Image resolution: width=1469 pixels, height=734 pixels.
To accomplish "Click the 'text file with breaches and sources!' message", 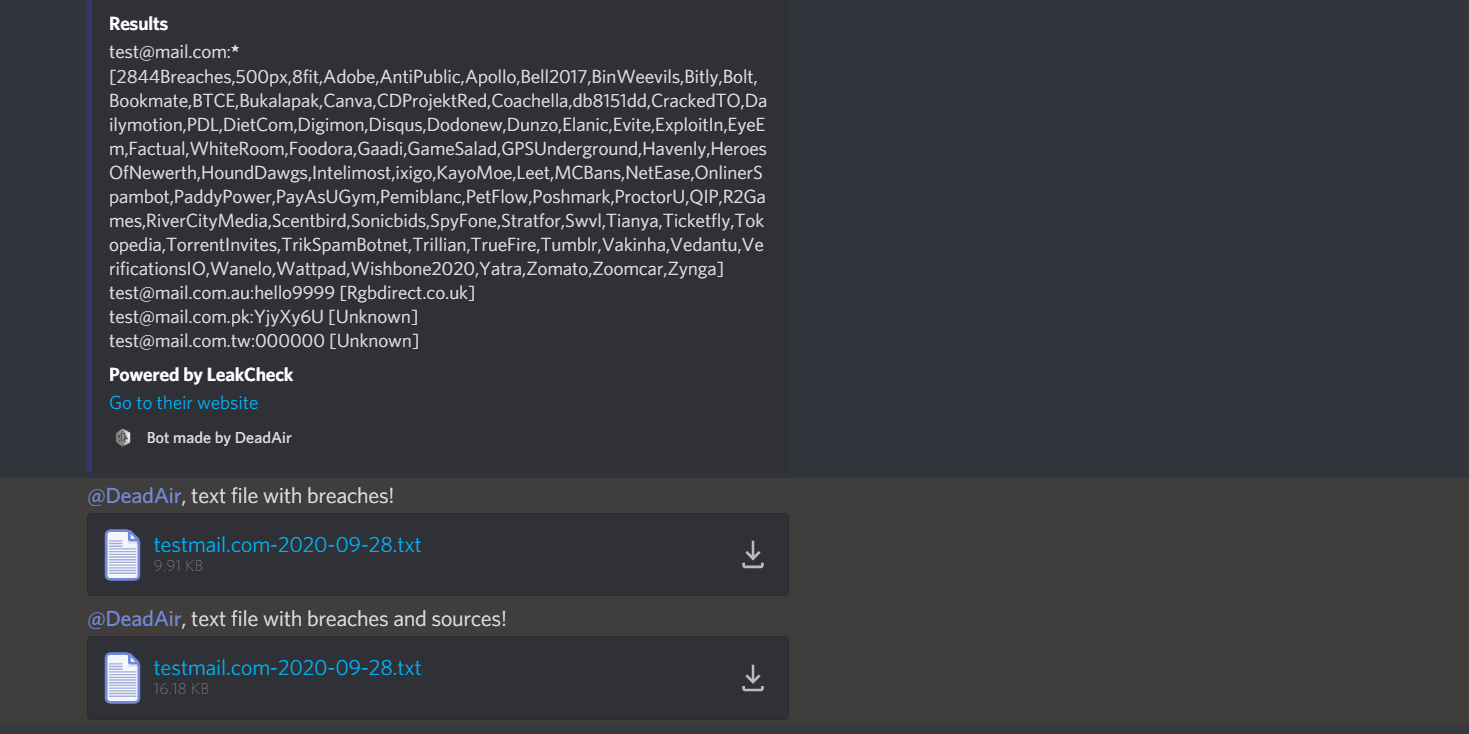I will point(349,619).
